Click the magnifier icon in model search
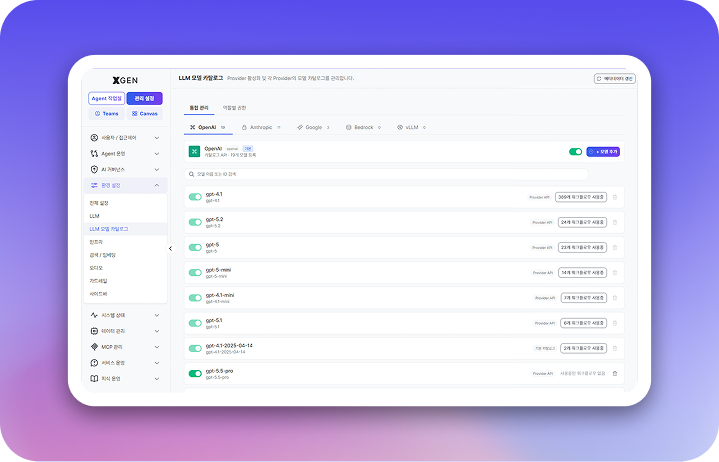 [x=192, y=174]
